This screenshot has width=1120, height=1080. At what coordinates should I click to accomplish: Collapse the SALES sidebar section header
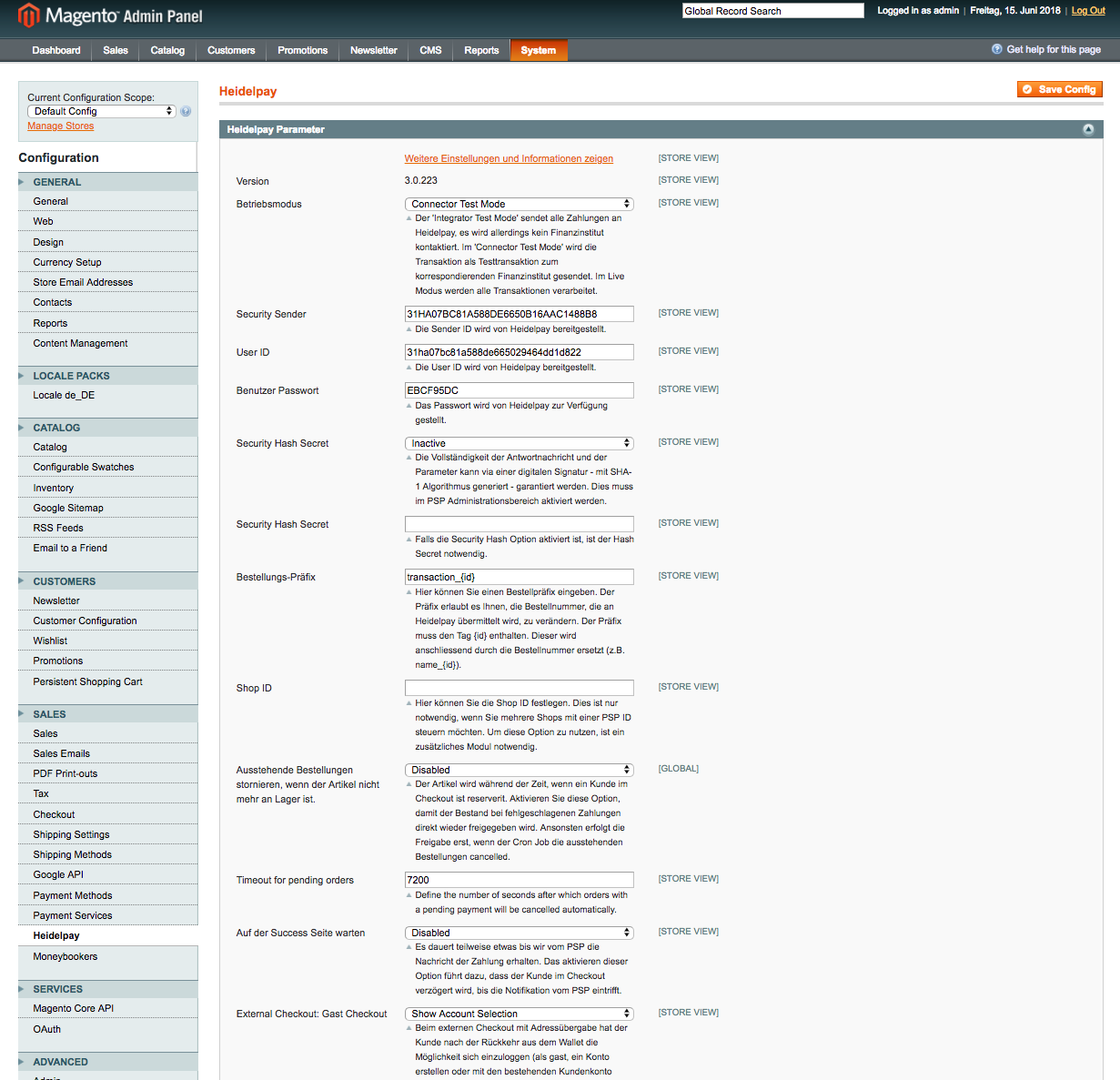click(x=108, y=714)
